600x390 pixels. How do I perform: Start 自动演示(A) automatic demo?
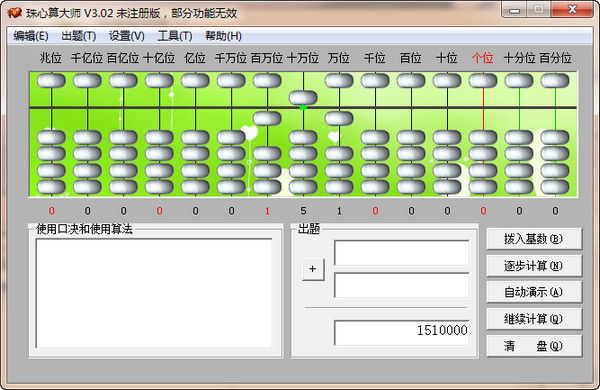(x=534, y=292)
